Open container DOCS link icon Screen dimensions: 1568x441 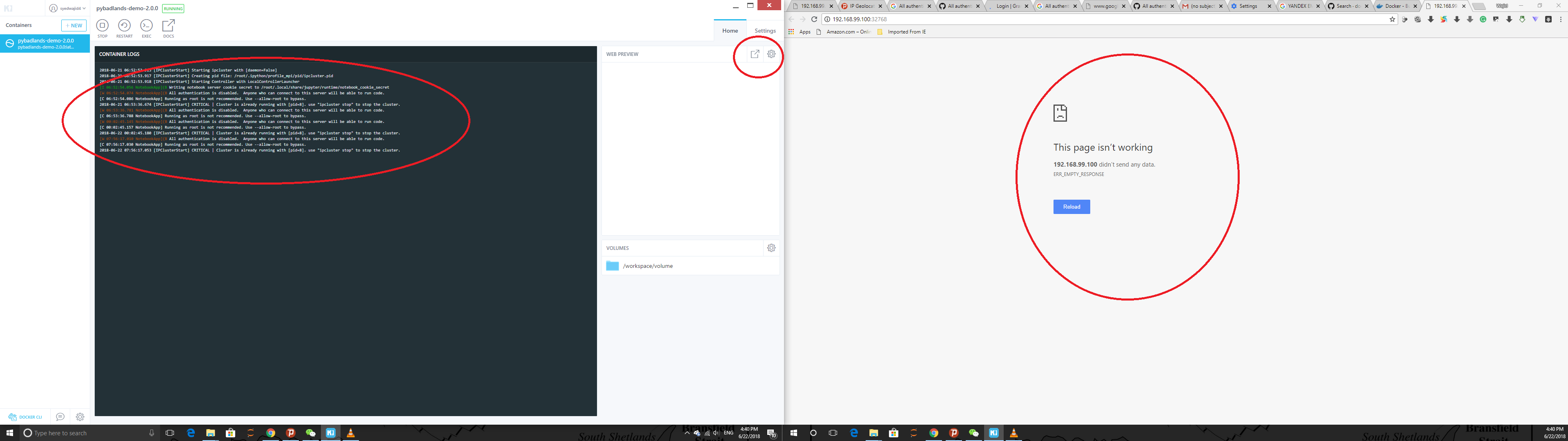coord(169,26)
